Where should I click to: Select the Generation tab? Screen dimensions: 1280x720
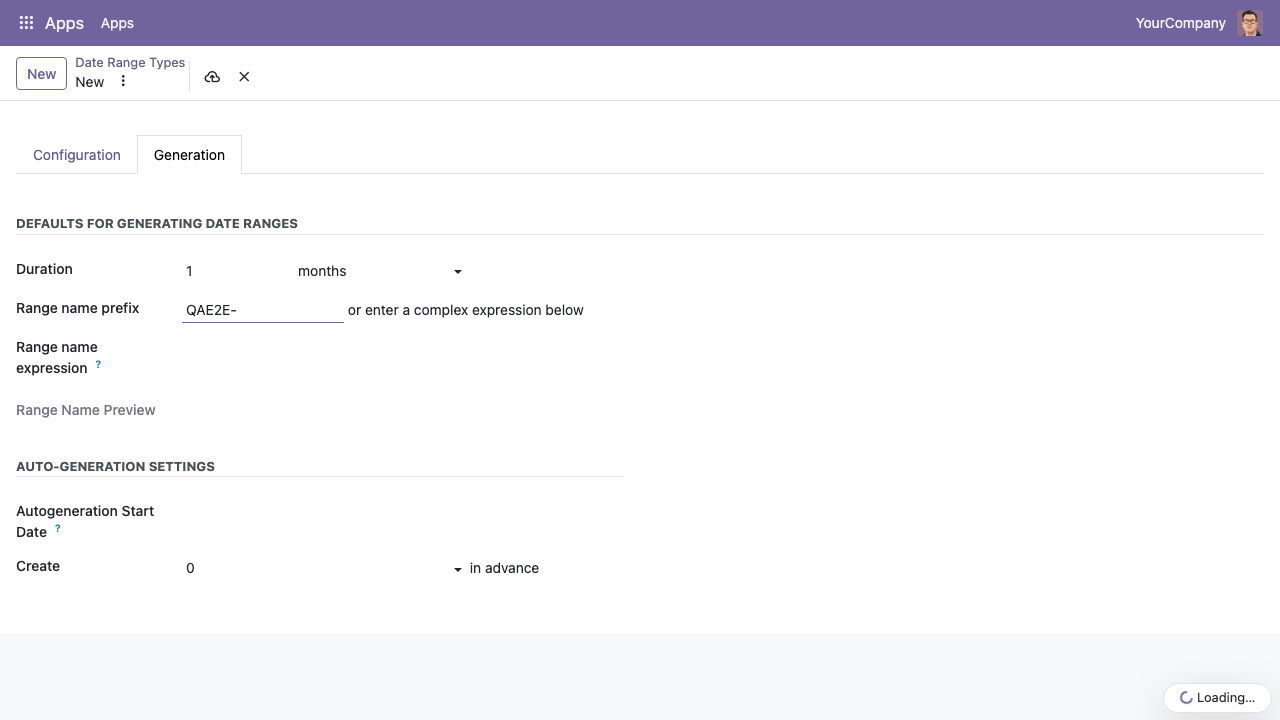click(x=189, y=155)
